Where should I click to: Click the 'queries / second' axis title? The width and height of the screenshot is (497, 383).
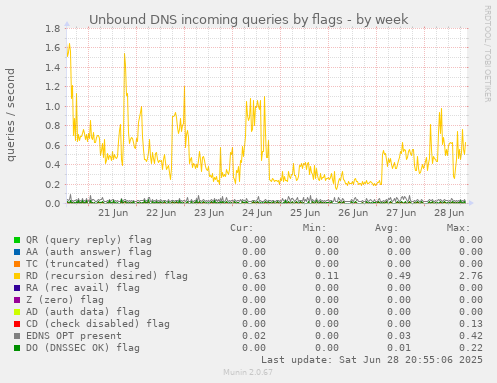click(11, 115)
